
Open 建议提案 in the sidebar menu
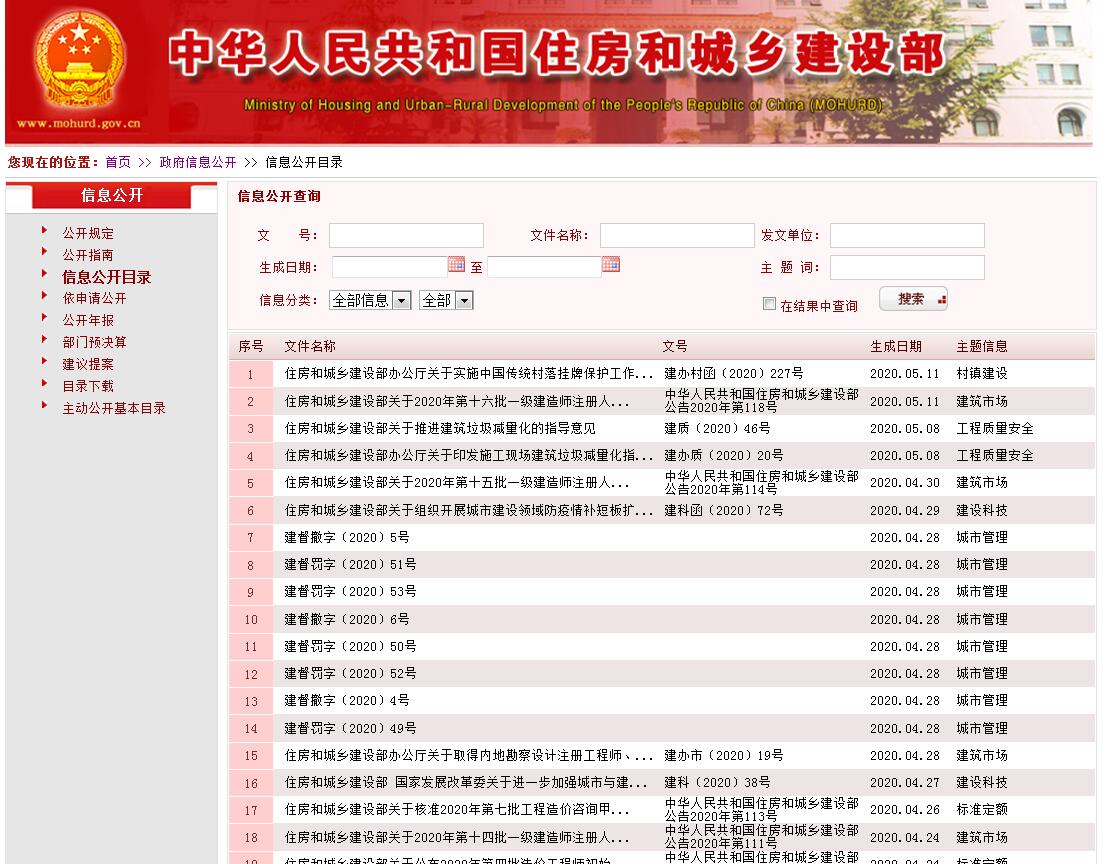[x=88, y=364]
